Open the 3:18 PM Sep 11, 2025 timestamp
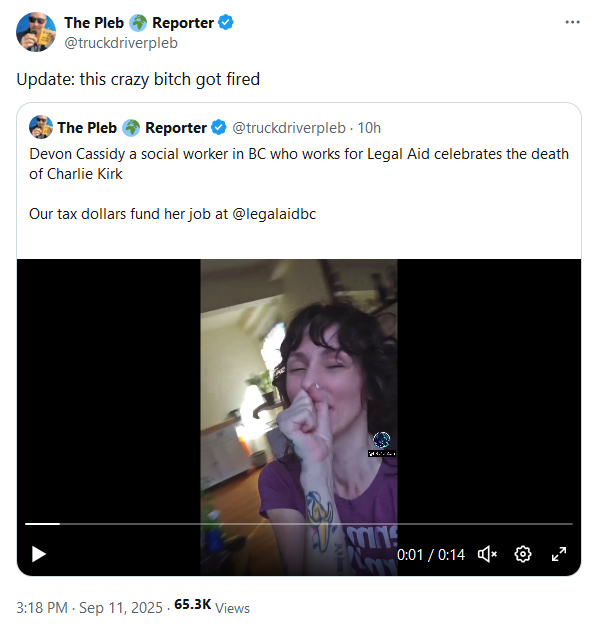The width and height of the screenshot is (598, 634). point(89,608)
